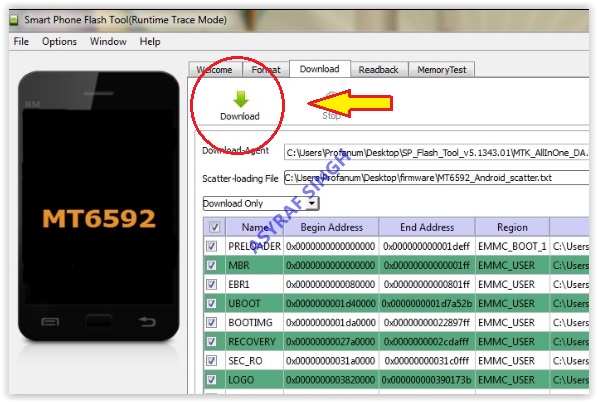Image resolution: width=597 pixels, height=402 pixels.
Task: Select the UBOOT name cell
Action: click(x=254, y=303)
